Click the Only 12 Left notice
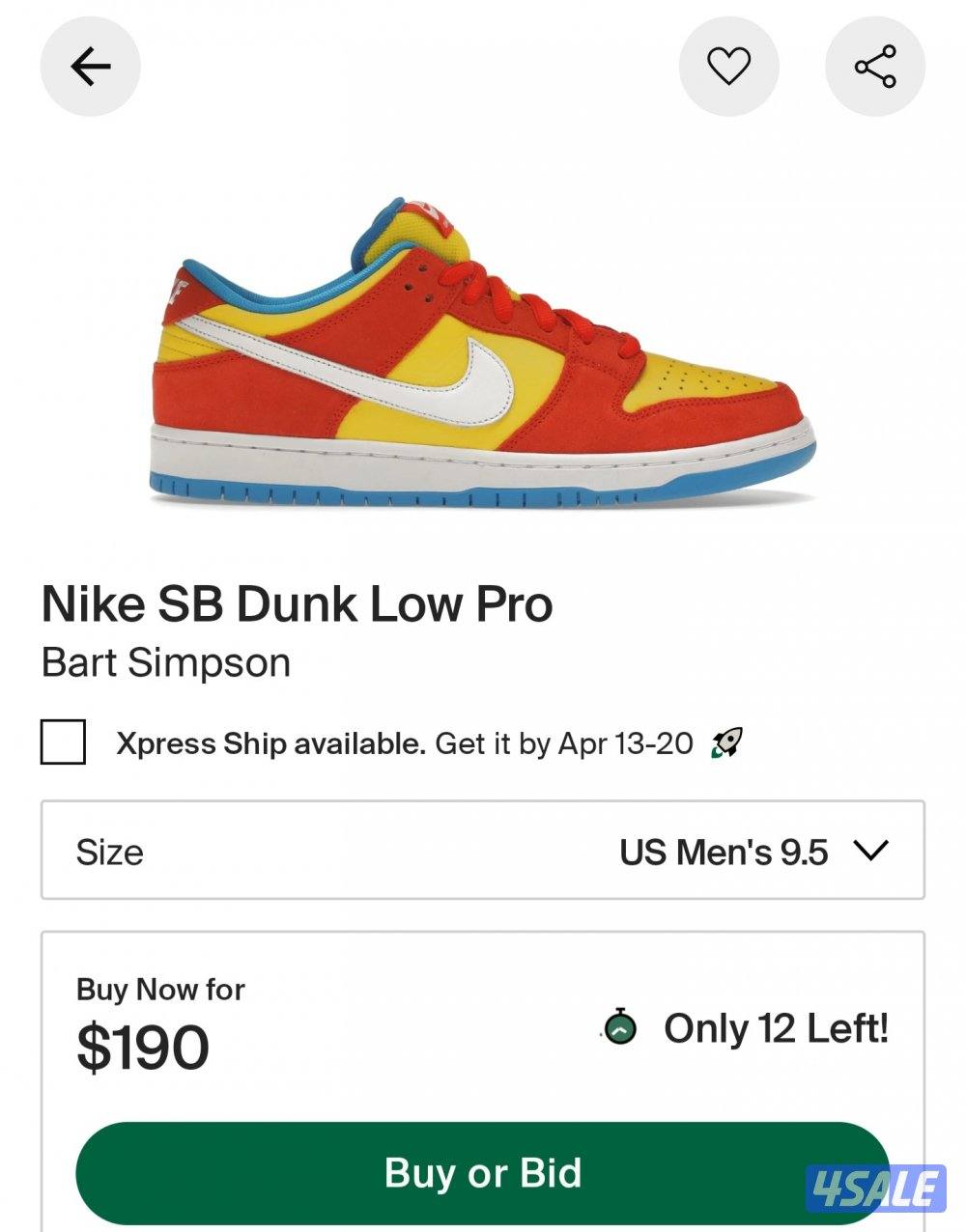The height and width of the screenshot is (1232, 966). [x=774, y=1030]
